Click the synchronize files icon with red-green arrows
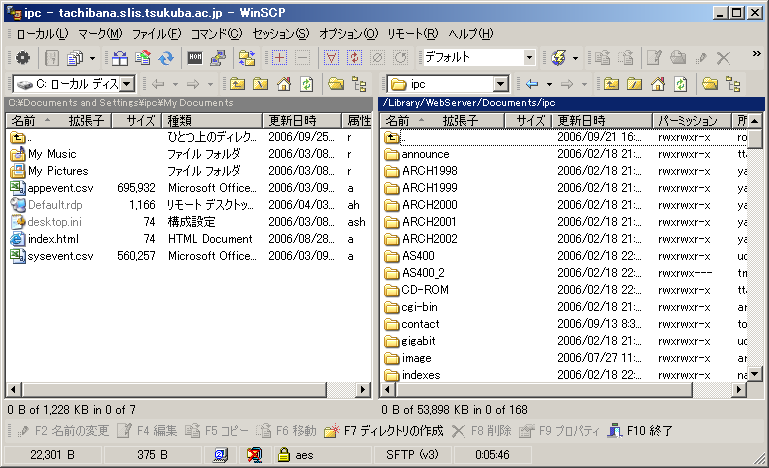The height and width of the screenshot is (468, 769). [x=143, y=58]
